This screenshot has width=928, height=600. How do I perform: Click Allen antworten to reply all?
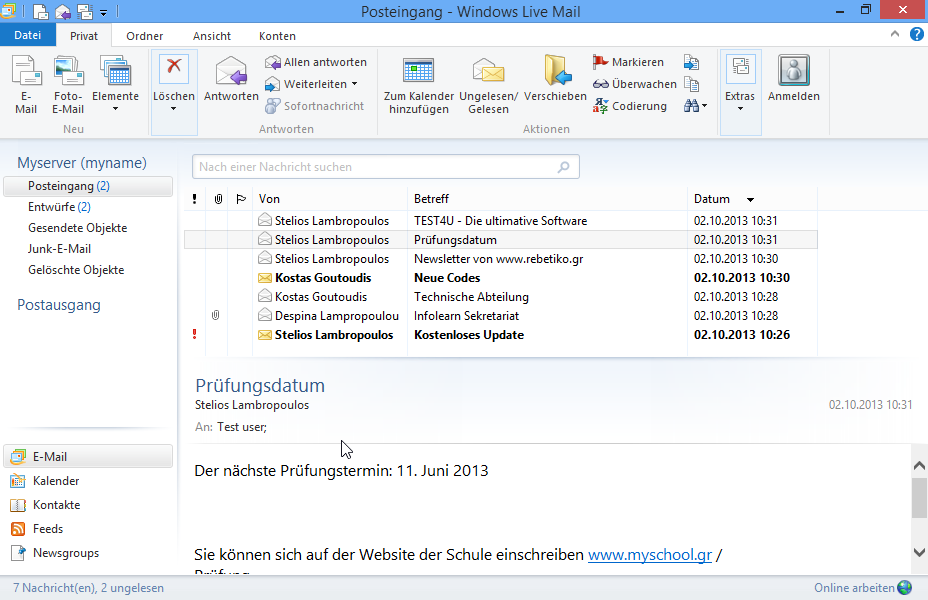coord(316,62)
